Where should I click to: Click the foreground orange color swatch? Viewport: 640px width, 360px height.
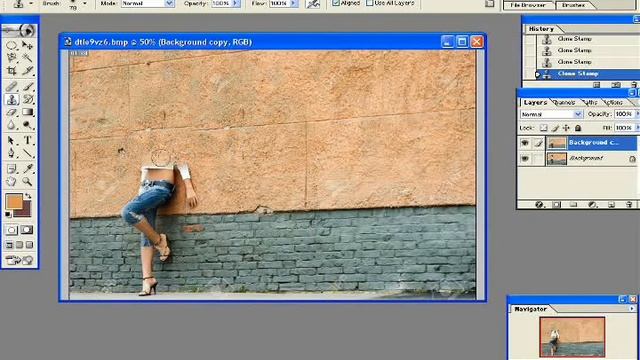click(x=14, y=202)
